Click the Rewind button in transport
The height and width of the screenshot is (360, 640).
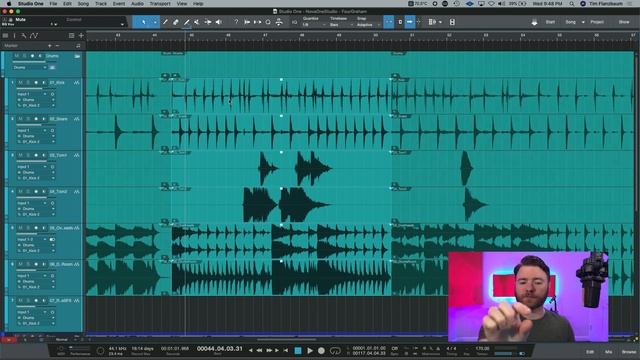[x=259, y=350]
